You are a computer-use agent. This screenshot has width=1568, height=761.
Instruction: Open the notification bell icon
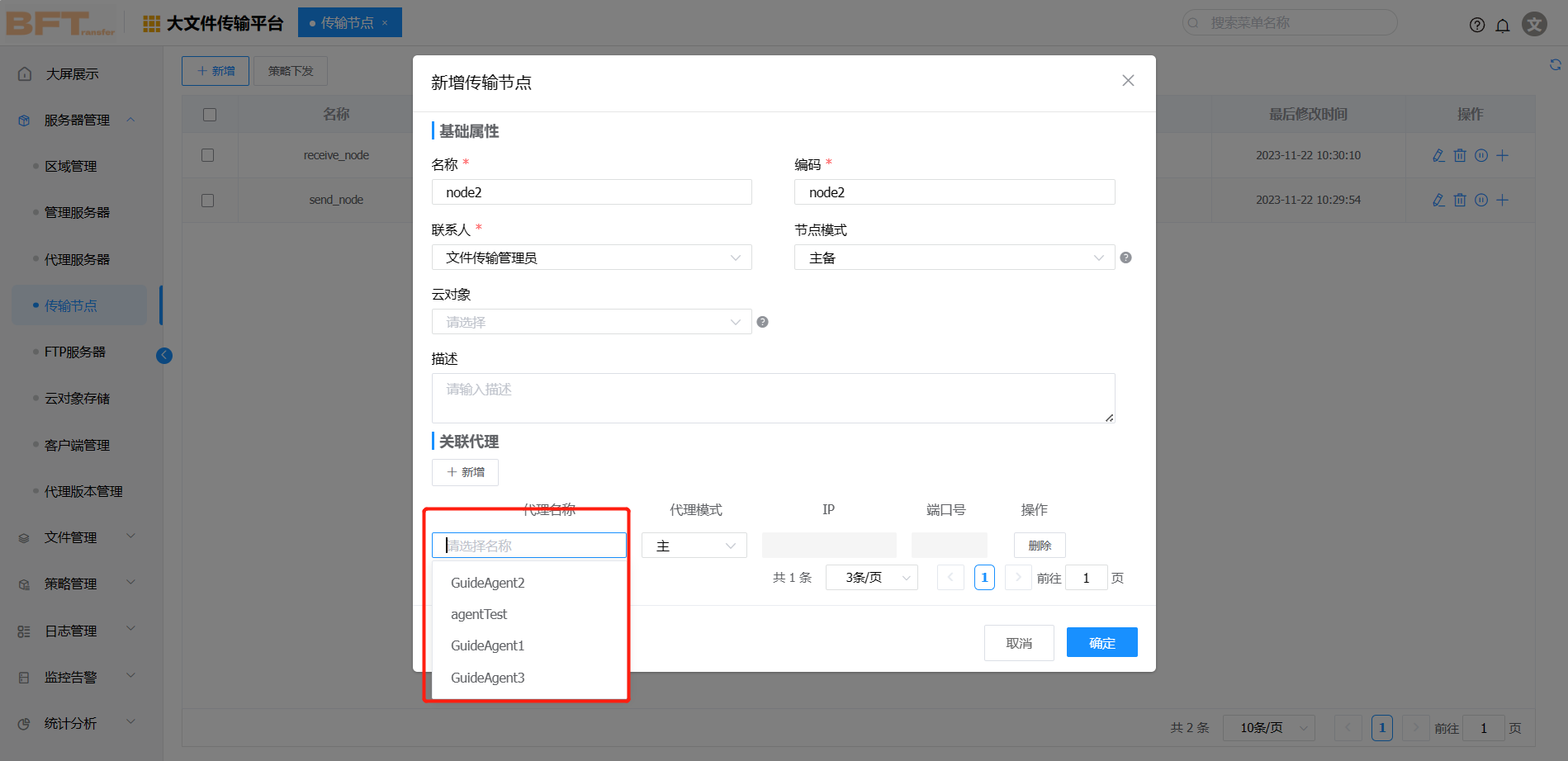(x=1503, y=25)
